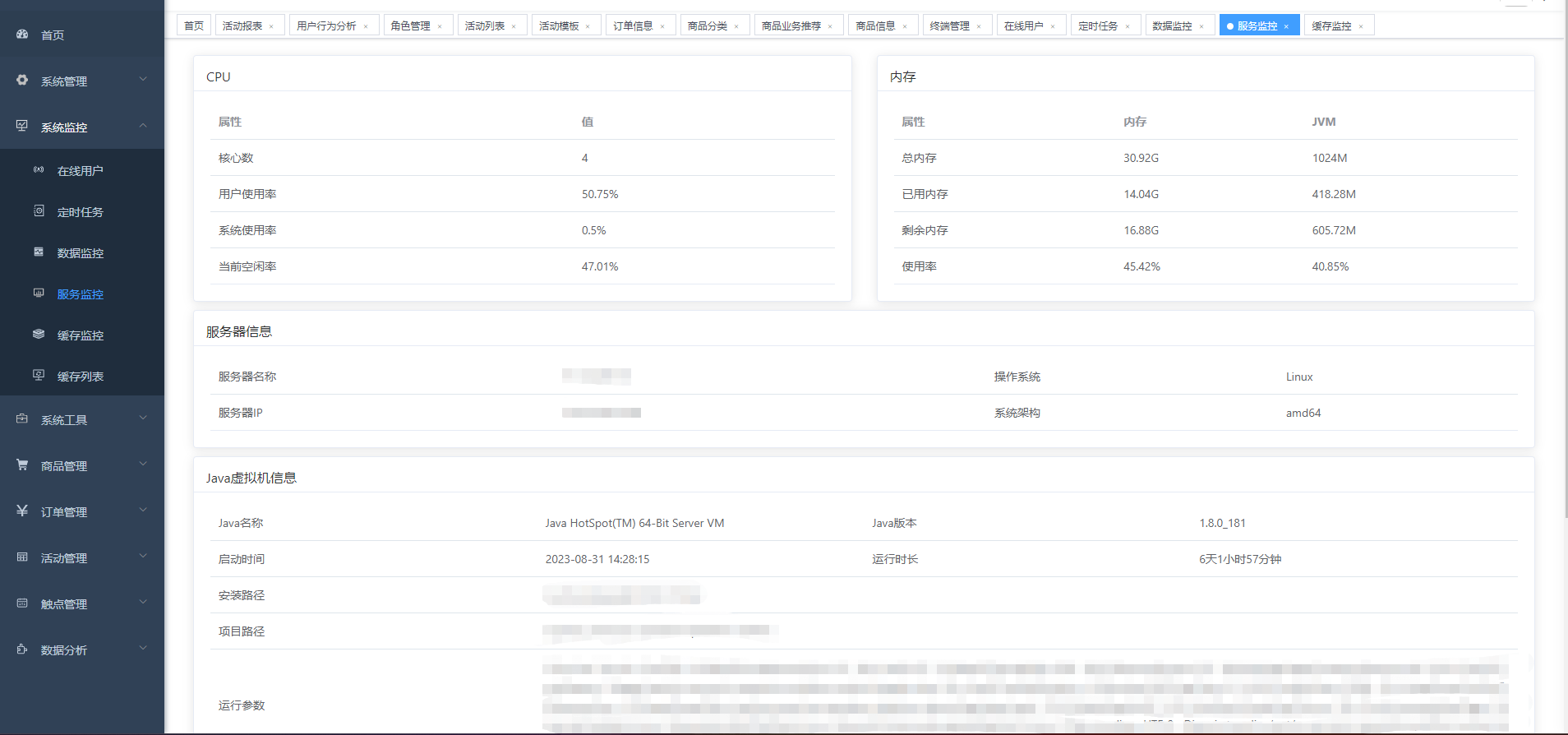Close the 在线用户 tab

click(x=1053, y=26)
